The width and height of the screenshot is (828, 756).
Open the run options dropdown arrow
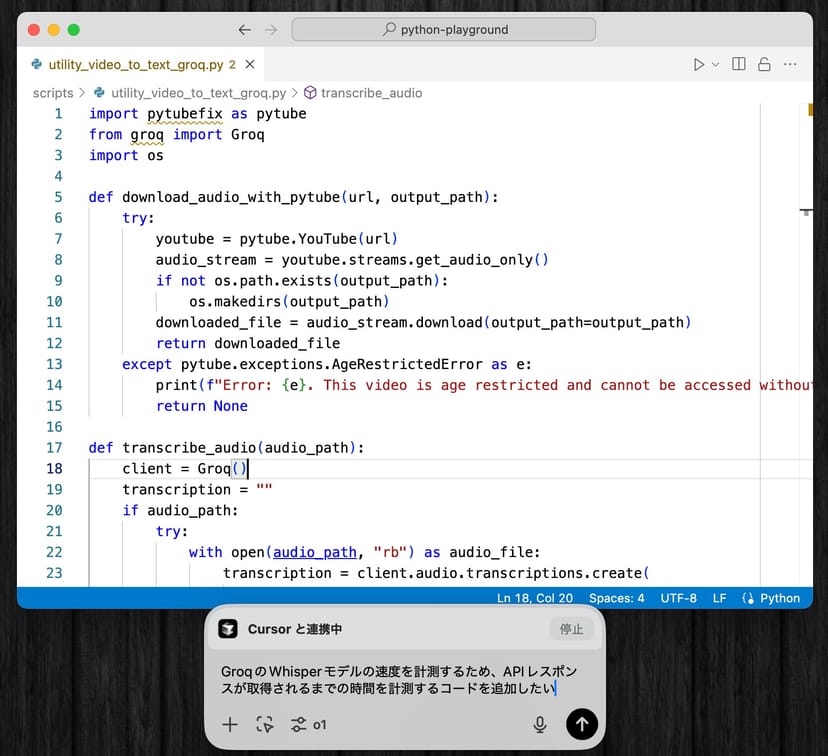pos(715,64)
